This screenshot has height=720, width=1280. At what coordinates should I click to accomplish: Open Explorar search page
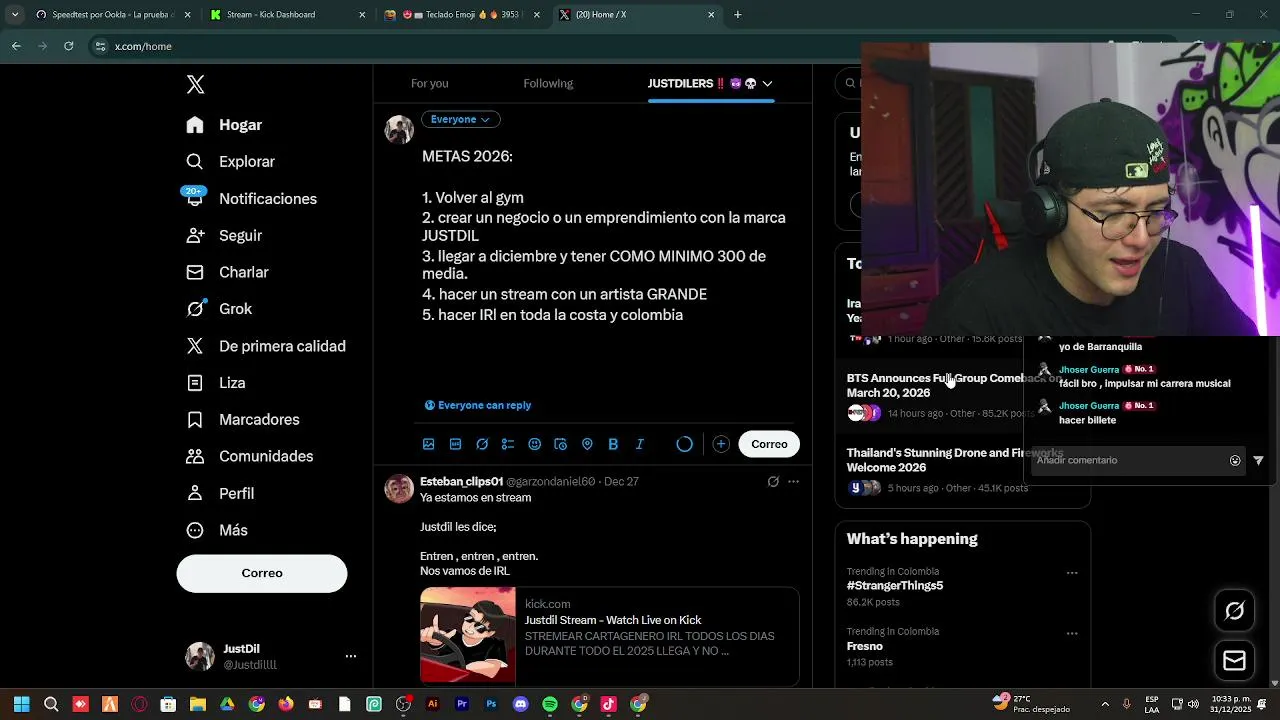(x=230, y=162)
